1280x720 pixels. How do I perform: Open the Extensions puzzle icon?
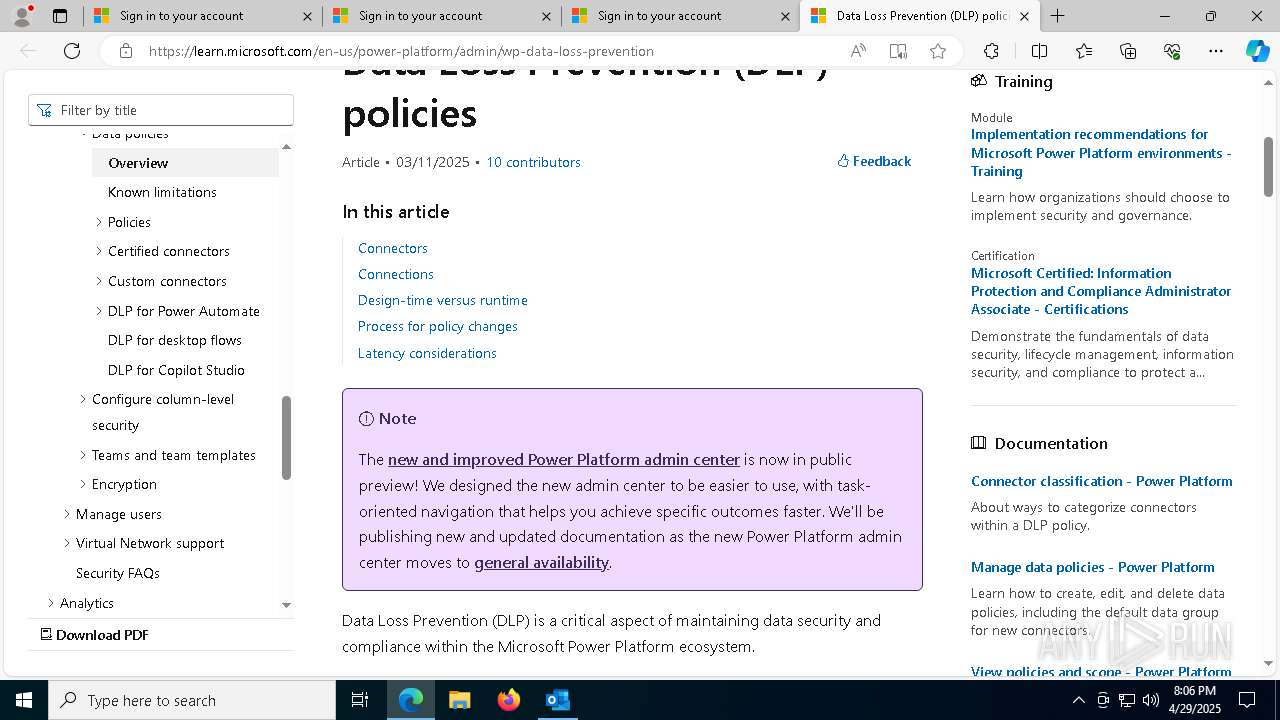click(x=991, y=51)
